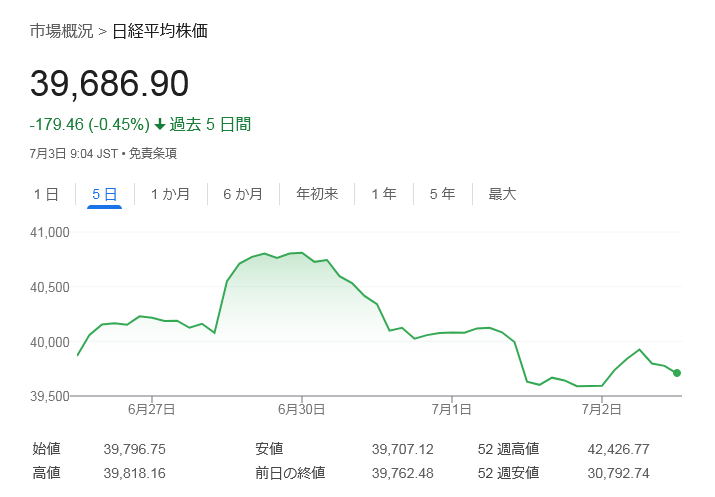Screen dimensions: 715x497
Task: Click the high value 39,818.16
Action: click(135, 473)
